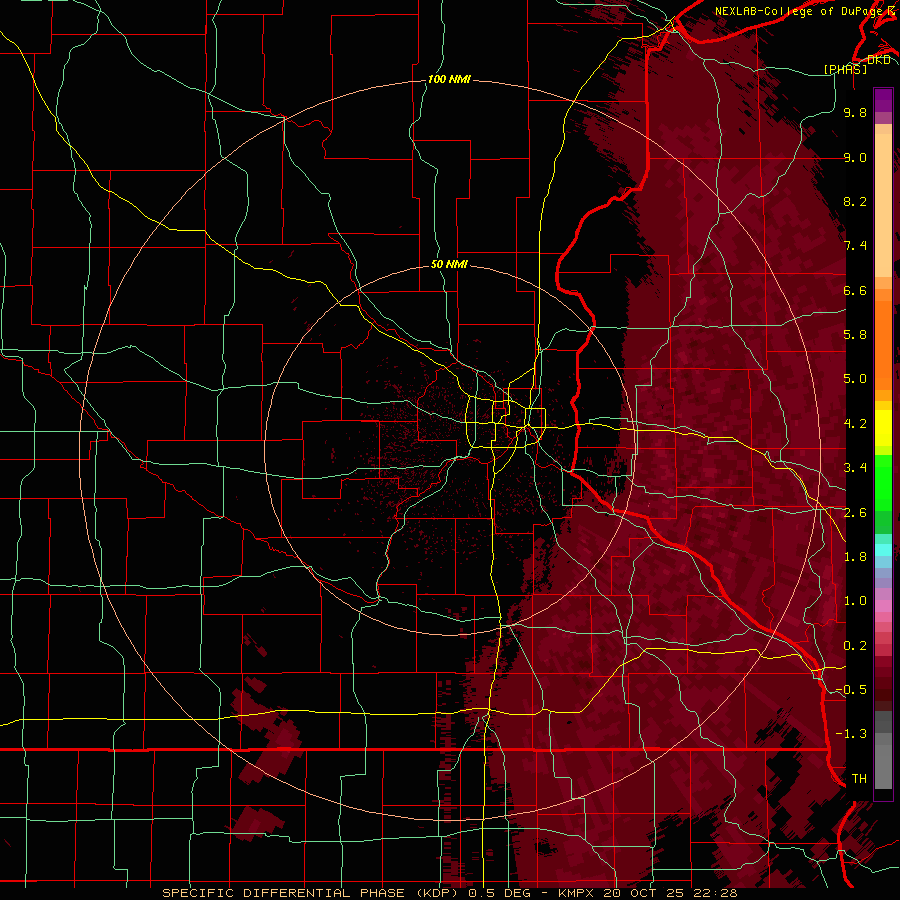Select the yellow color bar segment
Image resolution: width=900 pixels, height=900 pixels.
pos(883,428)
